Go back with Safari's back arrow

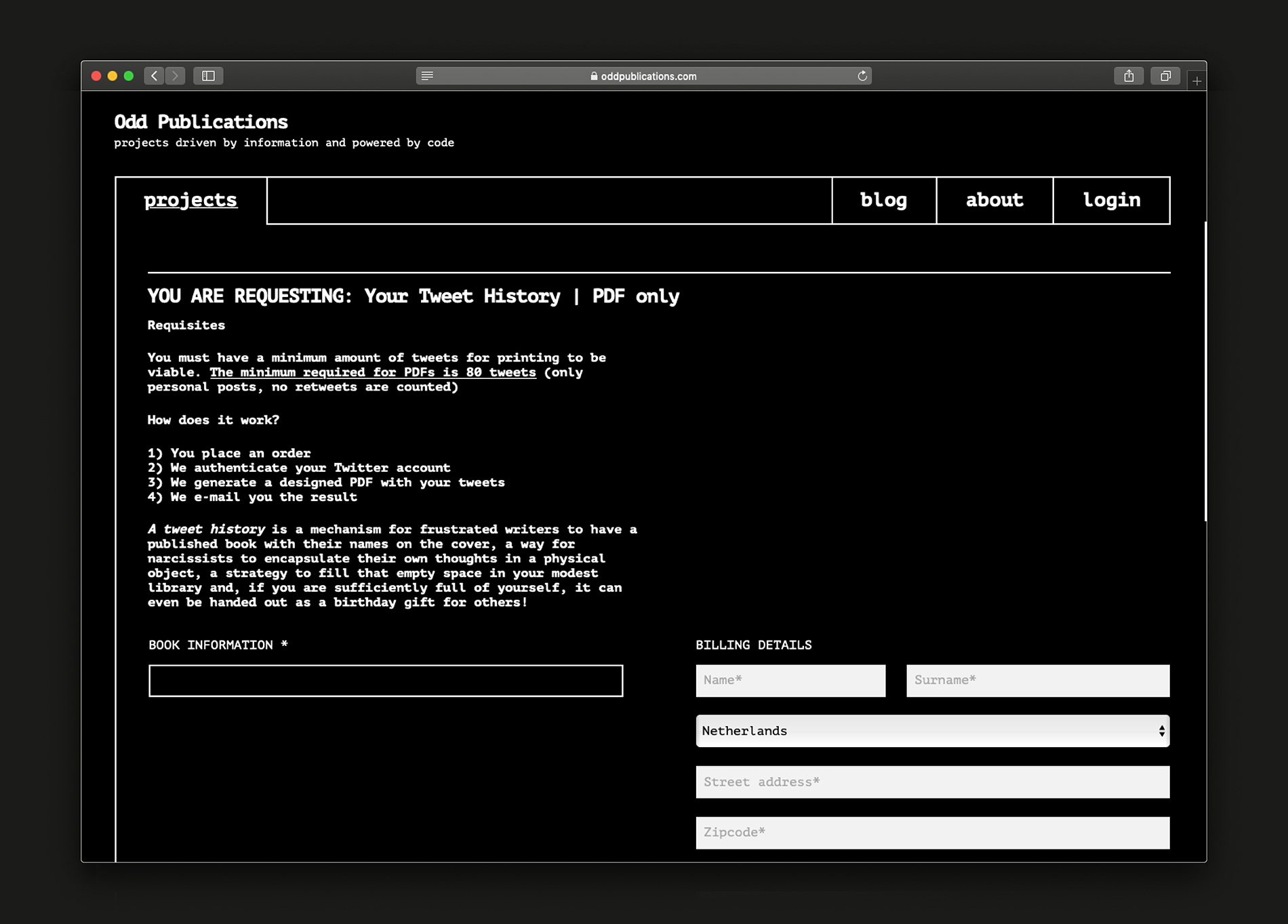(x=155, y=76)
